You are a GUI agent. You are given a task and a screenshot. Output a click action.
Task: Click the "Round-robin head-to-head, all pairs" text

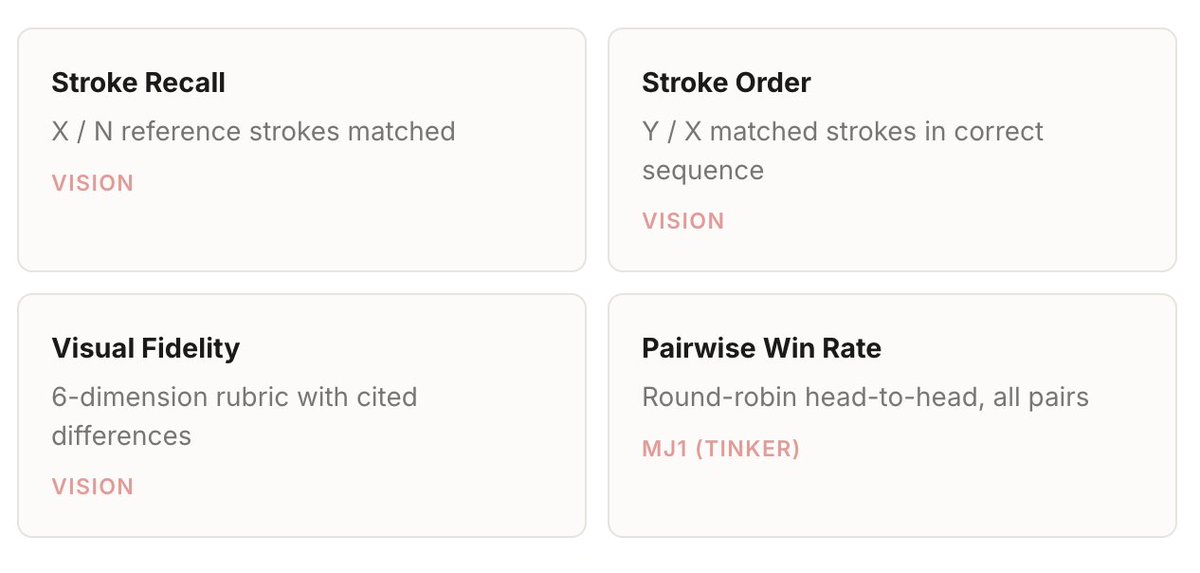click(x=865, y=397)
